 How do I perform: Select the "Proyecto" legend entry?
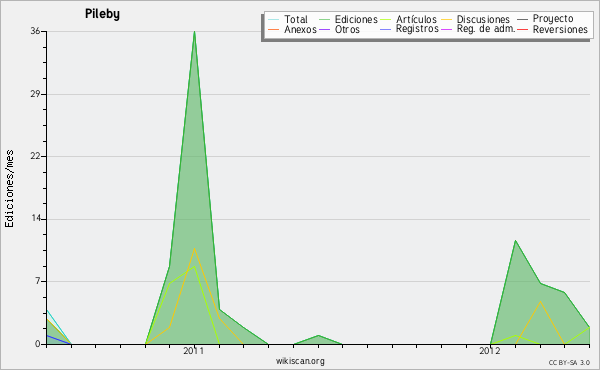tap(553, 19)
